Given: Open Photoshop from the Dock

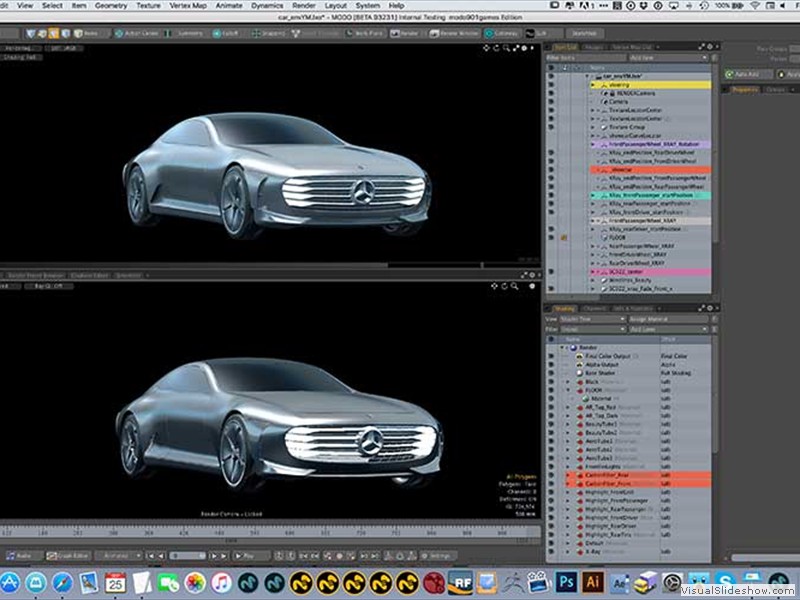Looking at the screenshot, I should [x=566, y=582].
